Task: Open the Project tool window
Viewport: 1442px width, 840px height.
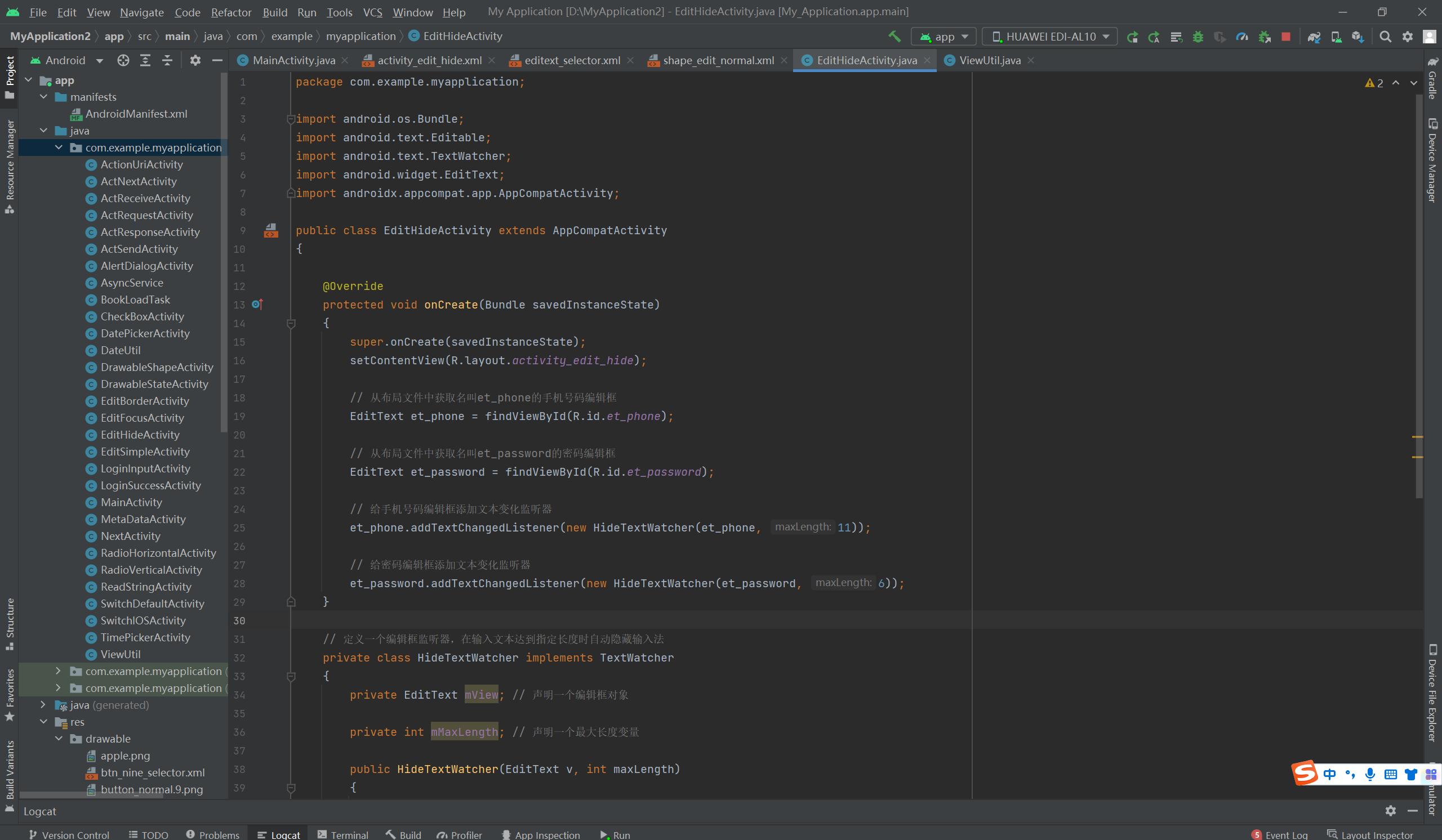Action: [10, 77]
